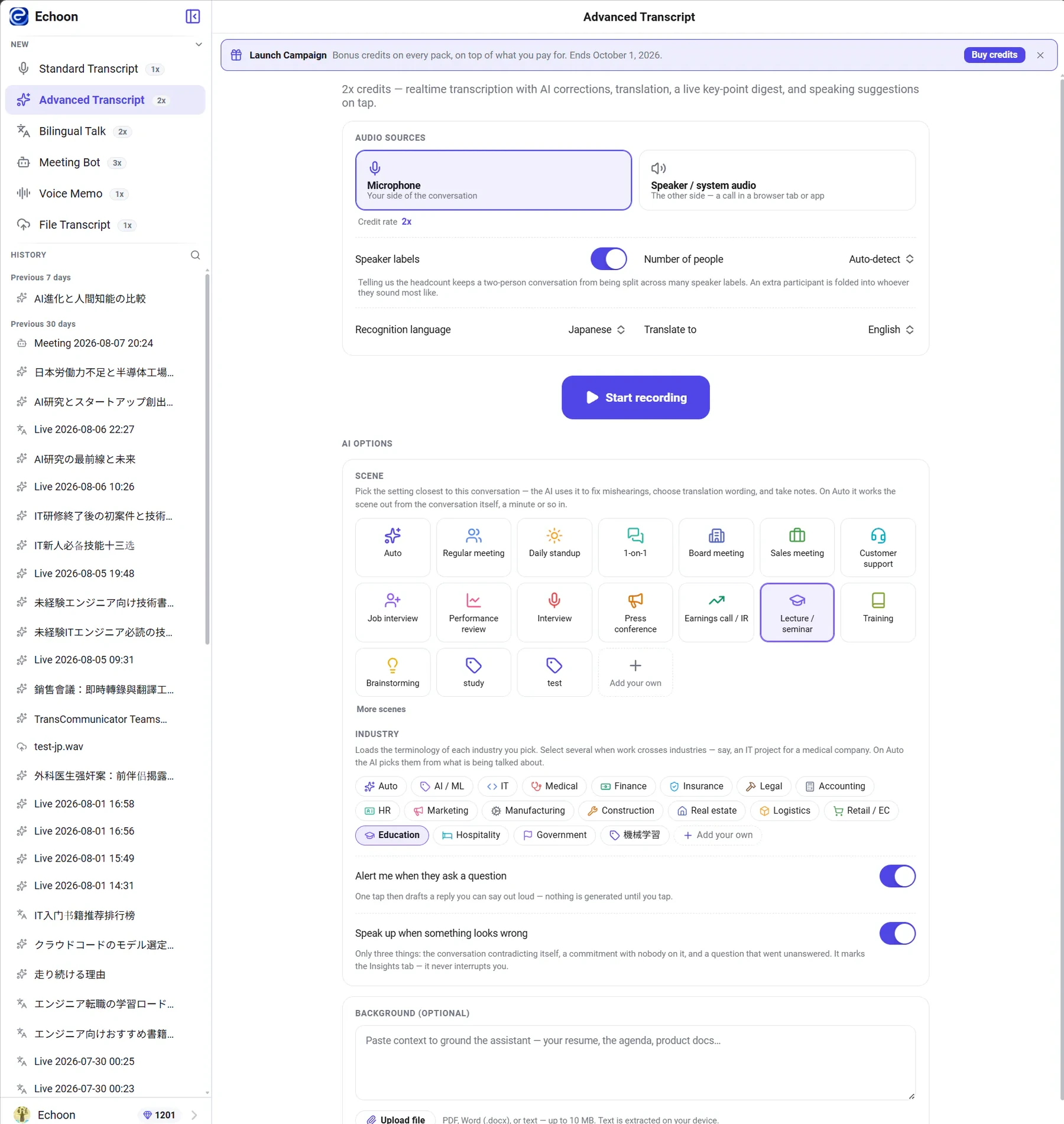Toggle Speaker labels switch
The width and height of the screenshot is (1064, 1124).
[x=608, y=259]
